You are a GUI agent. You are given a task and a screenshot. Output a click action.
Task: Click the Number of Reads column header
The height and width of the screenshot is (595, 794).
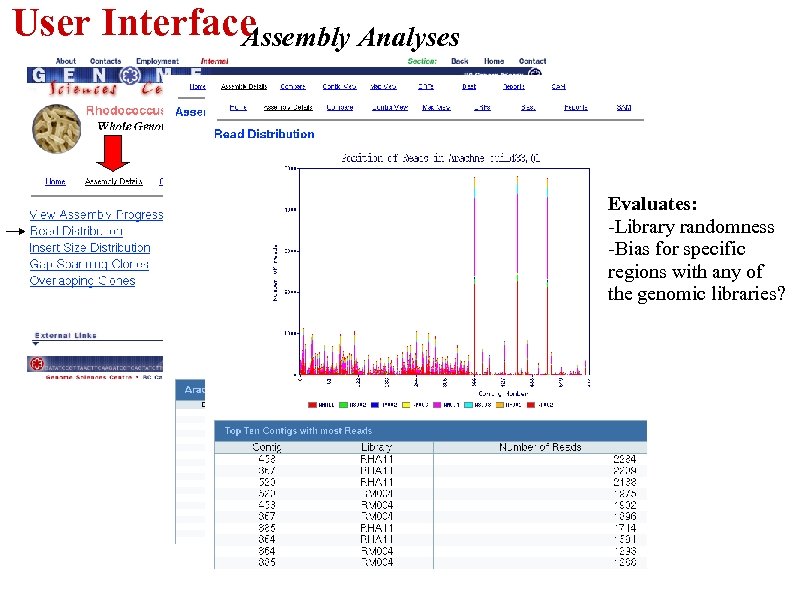point(540,447)
